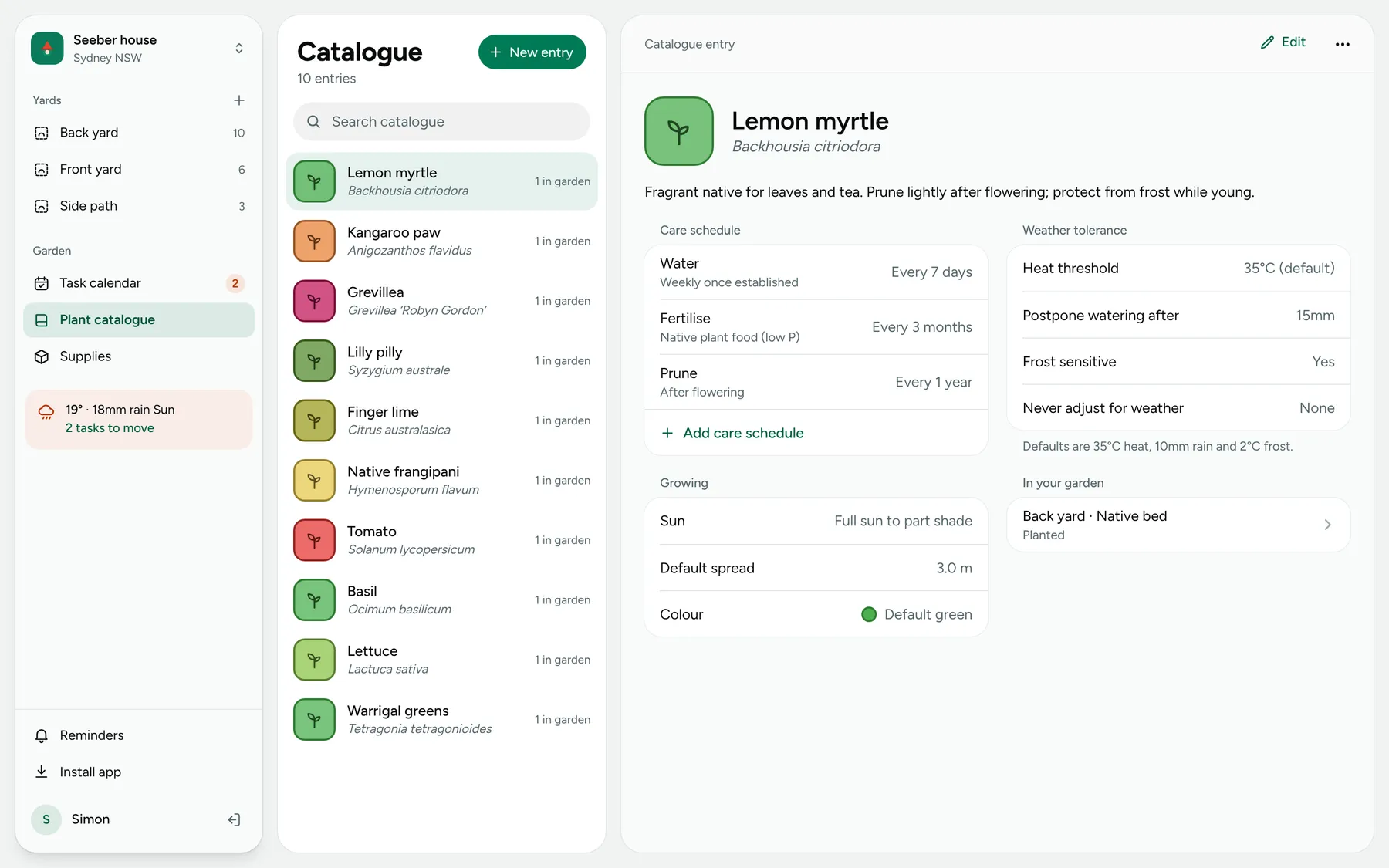Create a New entry in the catalogue
The width and height of the screenshot is (1389, 868).
point(532,52)
